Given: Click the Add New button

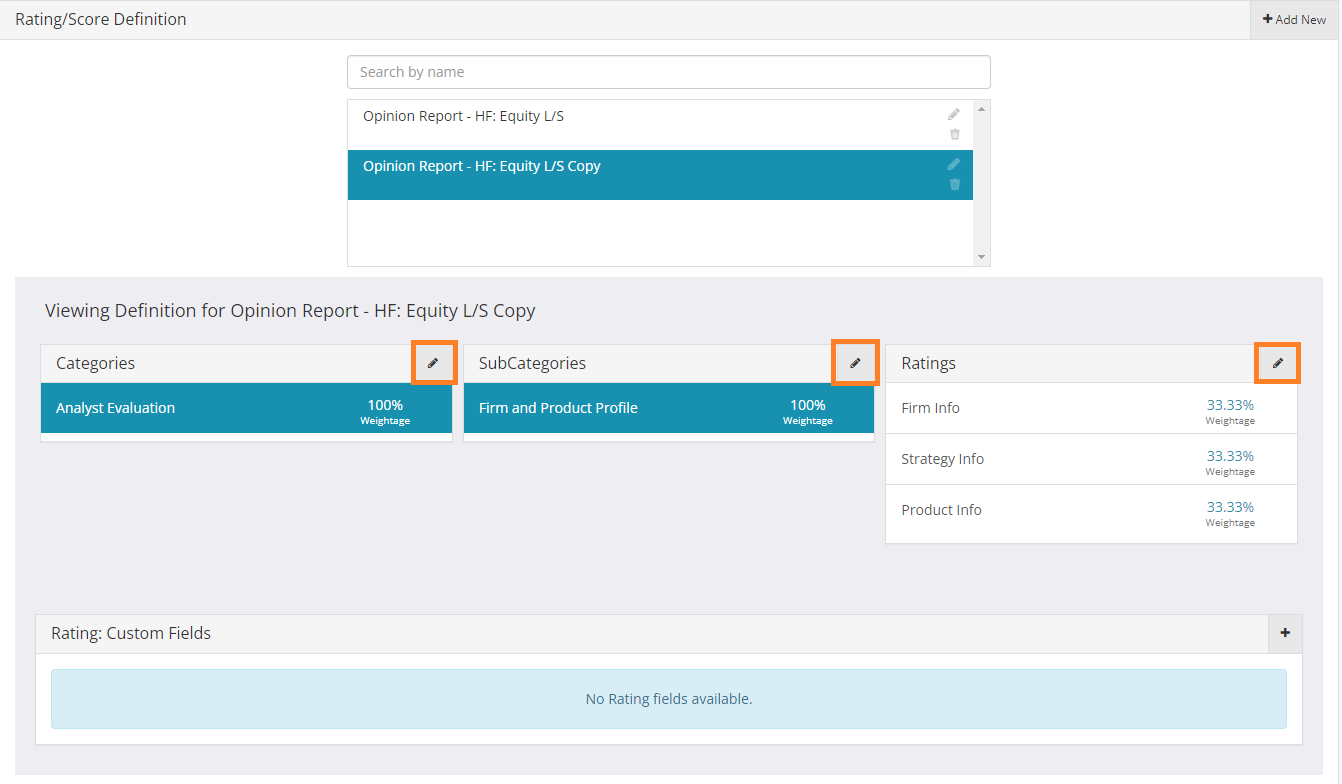Looking at the screenshot, I should coord(1295,20).
